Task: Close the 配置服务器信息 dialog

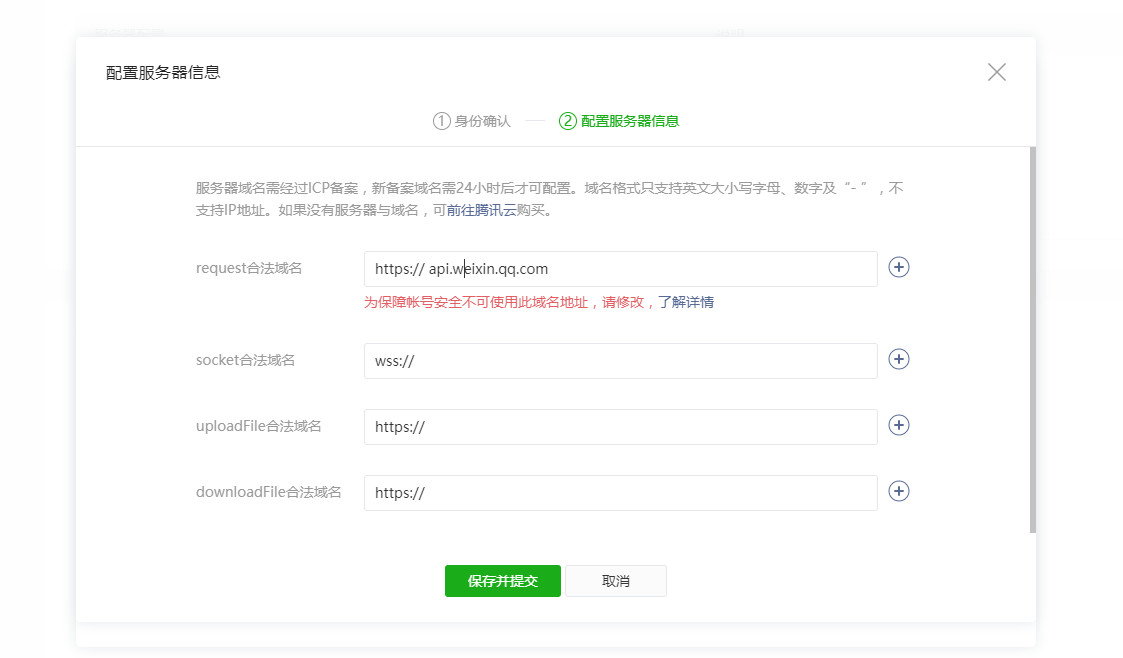Action: pyautogui.click(x=997, y=72)
